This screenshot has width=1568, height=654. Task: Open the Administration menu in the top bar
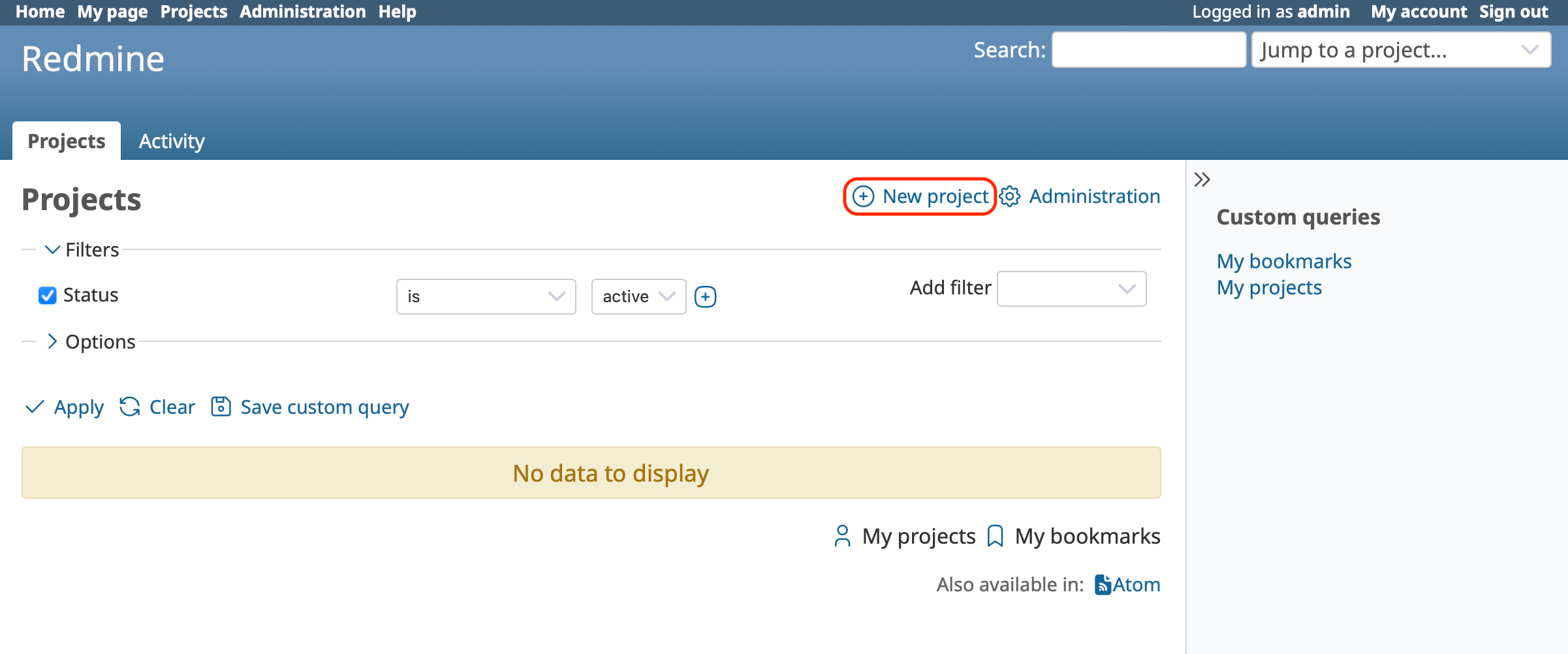point(303,11)
